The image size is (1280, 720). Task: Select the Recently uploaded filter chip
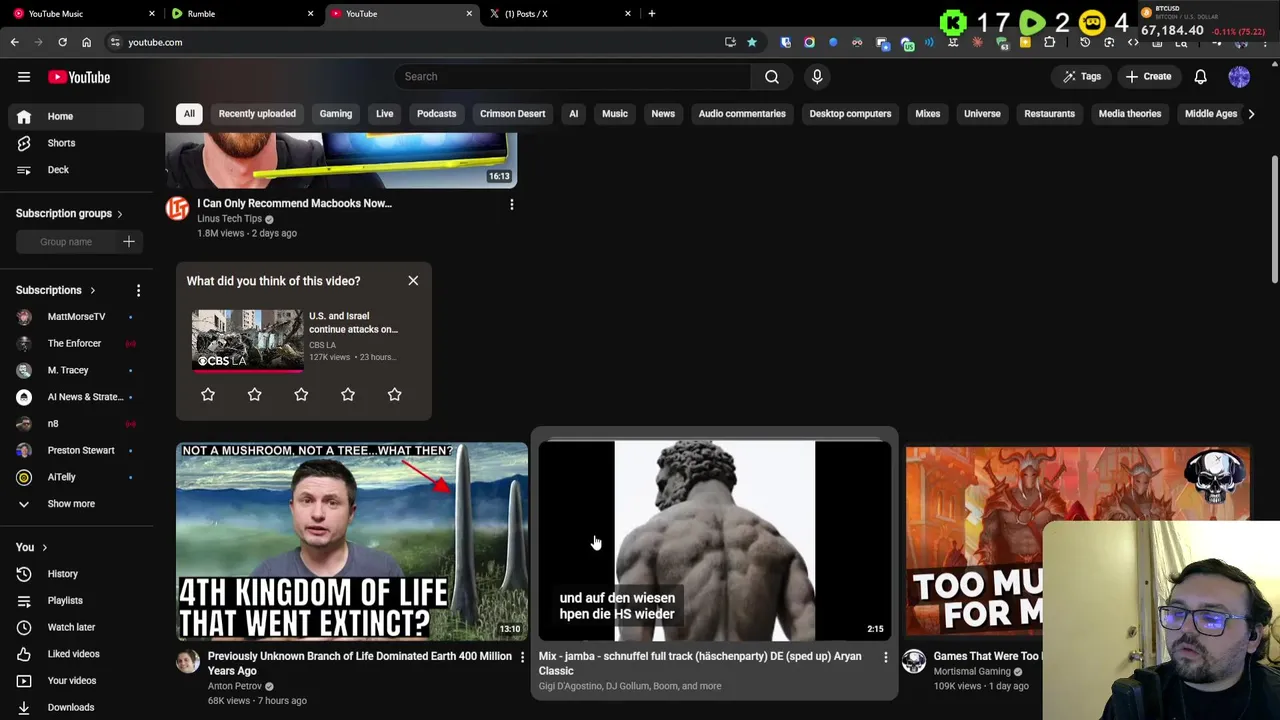[x=257, y=114]
